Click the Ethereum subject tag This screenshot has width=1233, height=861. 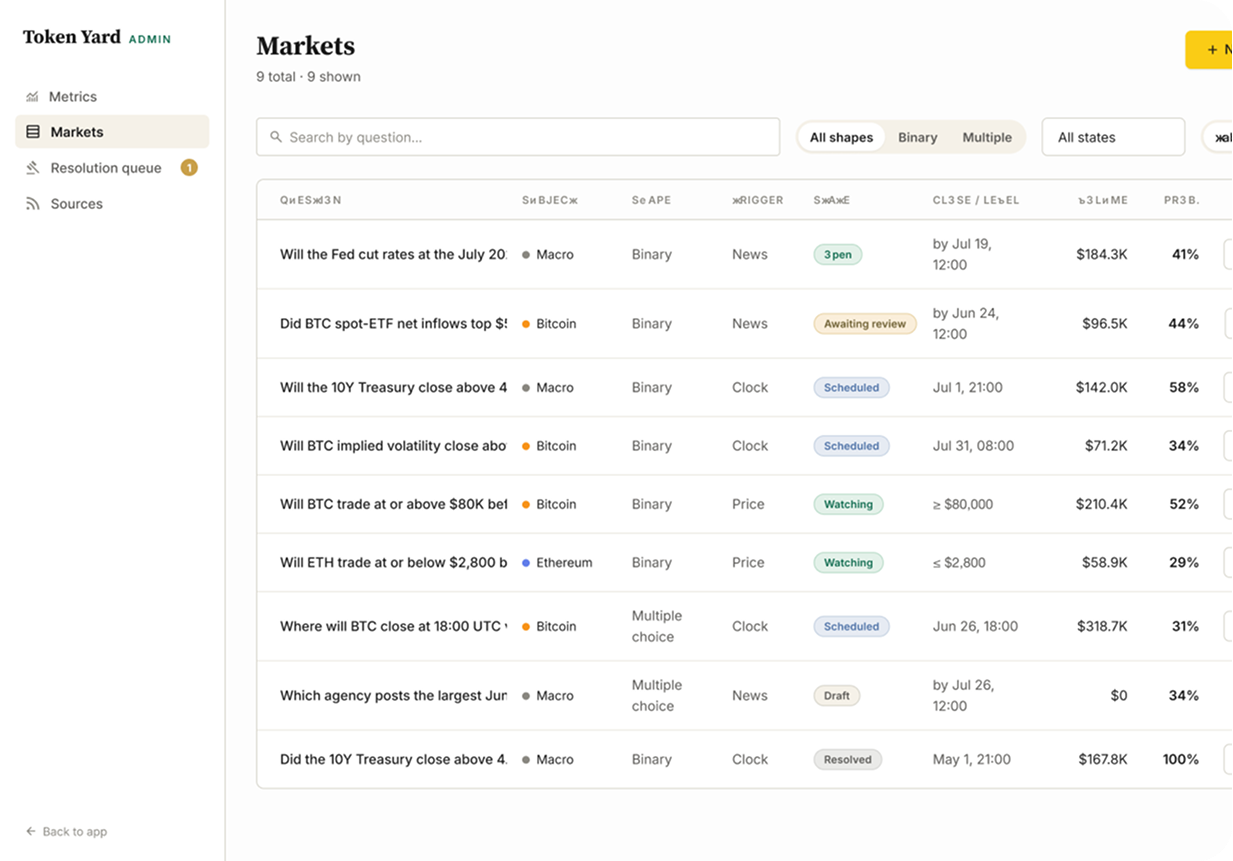tap(557, 563)
